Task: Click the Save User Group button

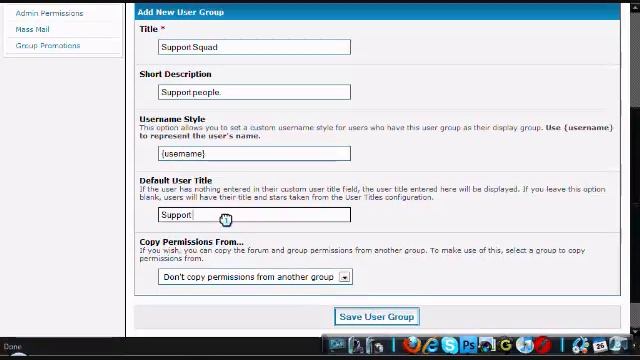Action: point(377,317)
